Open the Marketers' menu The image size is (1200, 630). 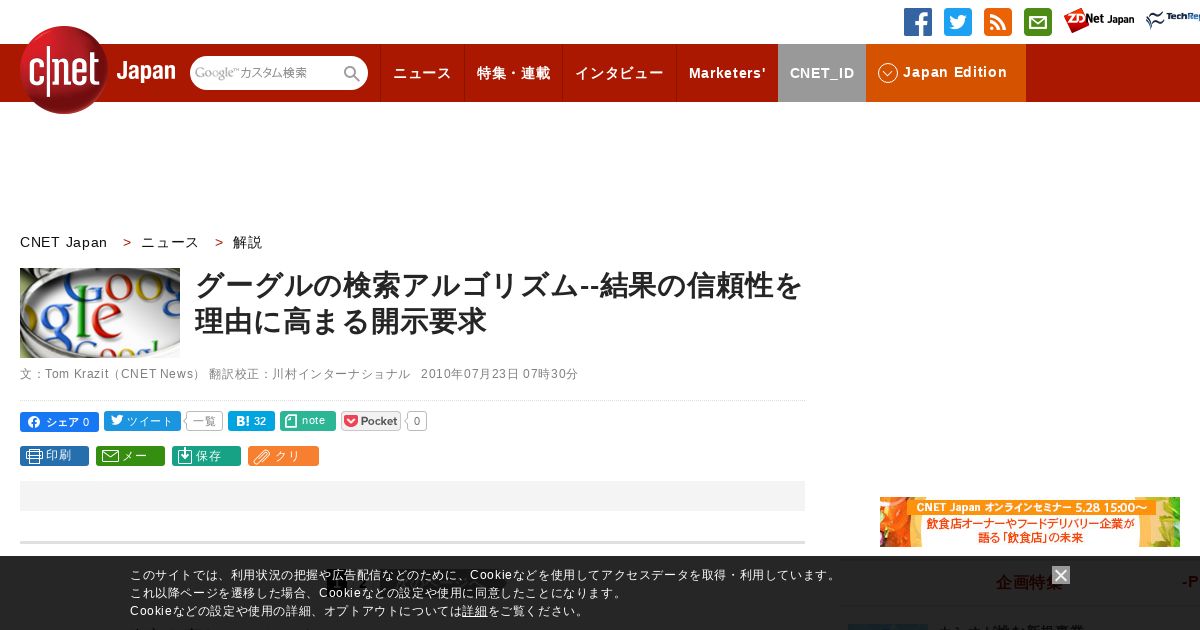click(x=727, y=73)
